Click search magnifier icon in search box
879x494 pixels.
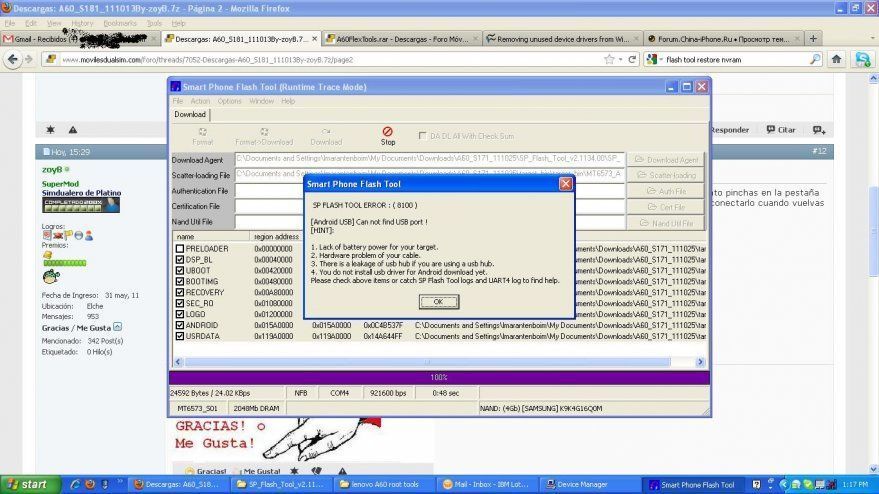coord(815,59)
